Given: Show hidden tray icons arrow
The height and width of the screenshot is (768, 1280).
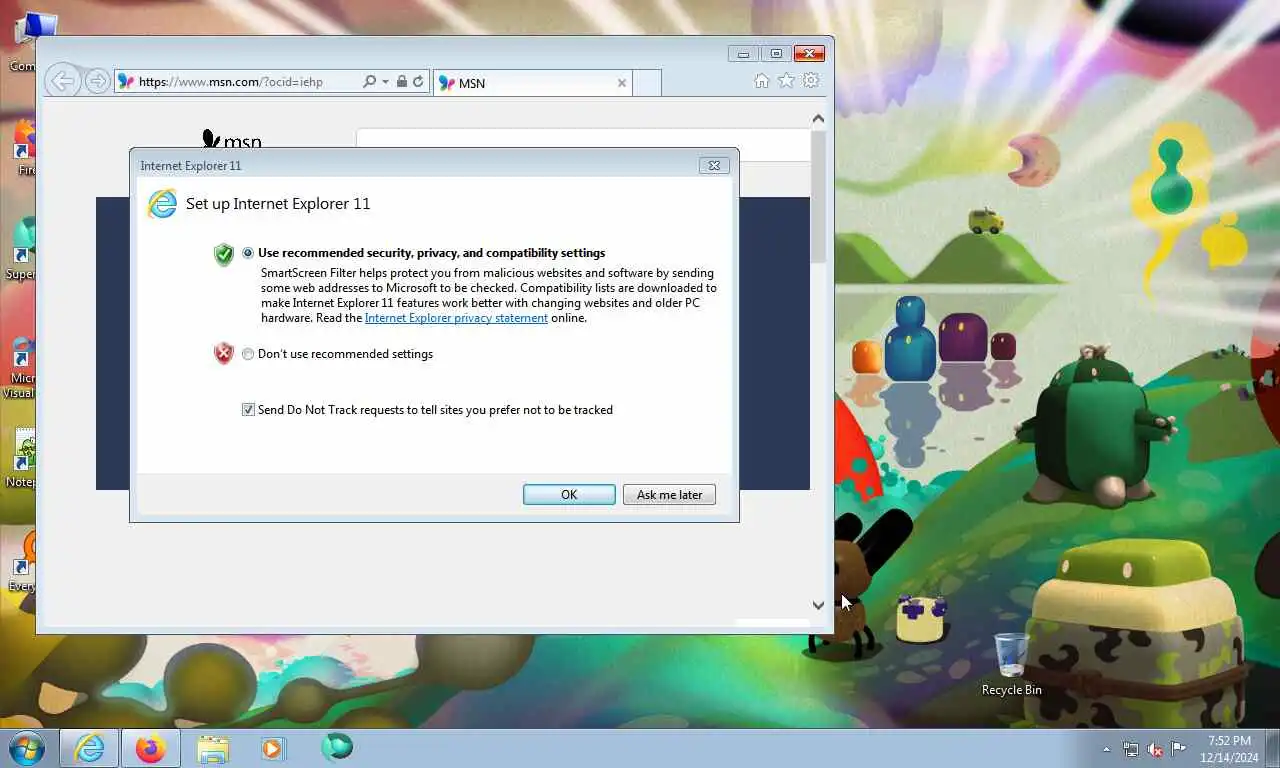Looking at the screenshot, I should coord(1106,749).
